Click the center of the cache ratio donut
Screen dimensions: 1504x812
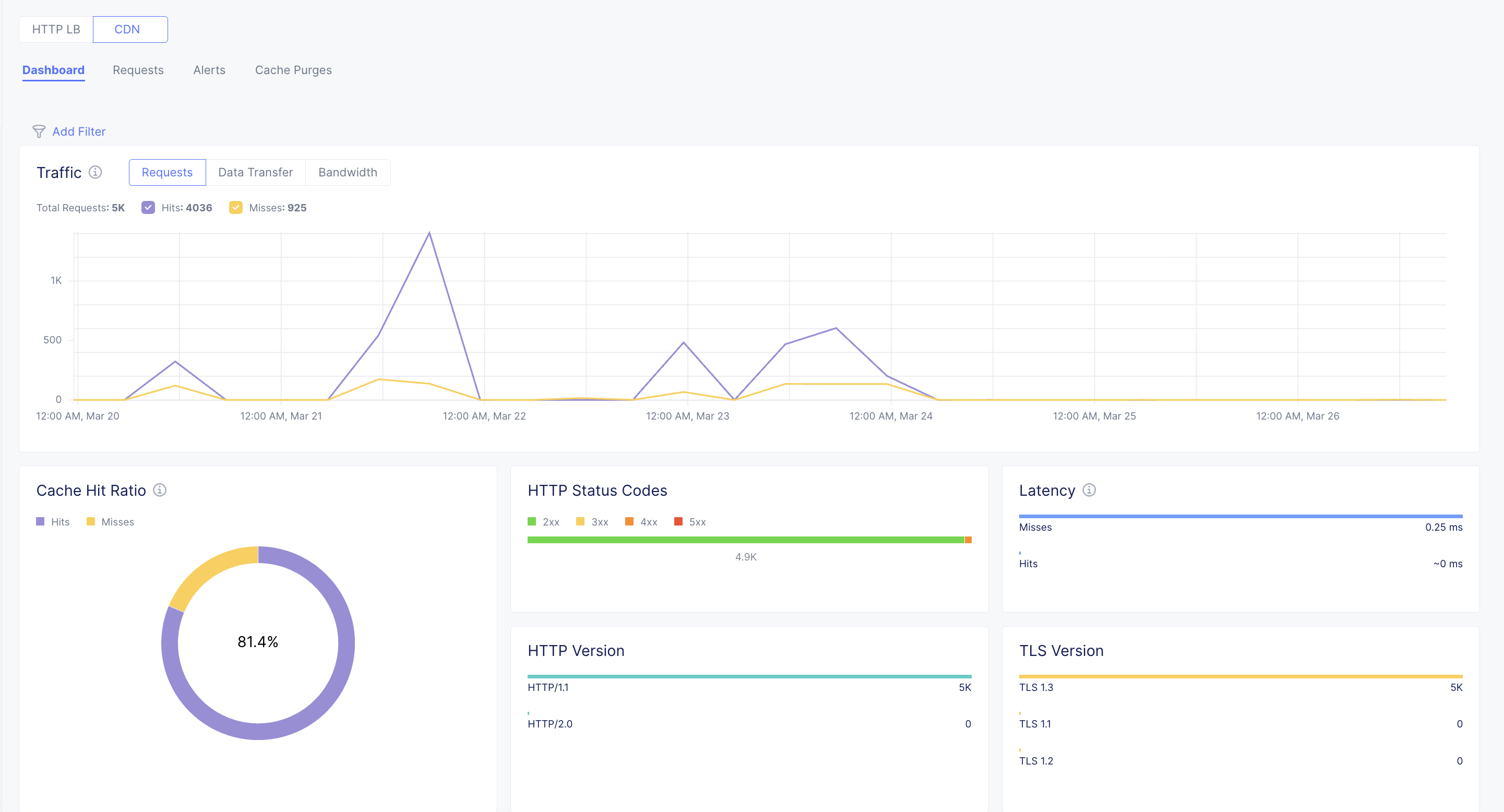(257, 642)
